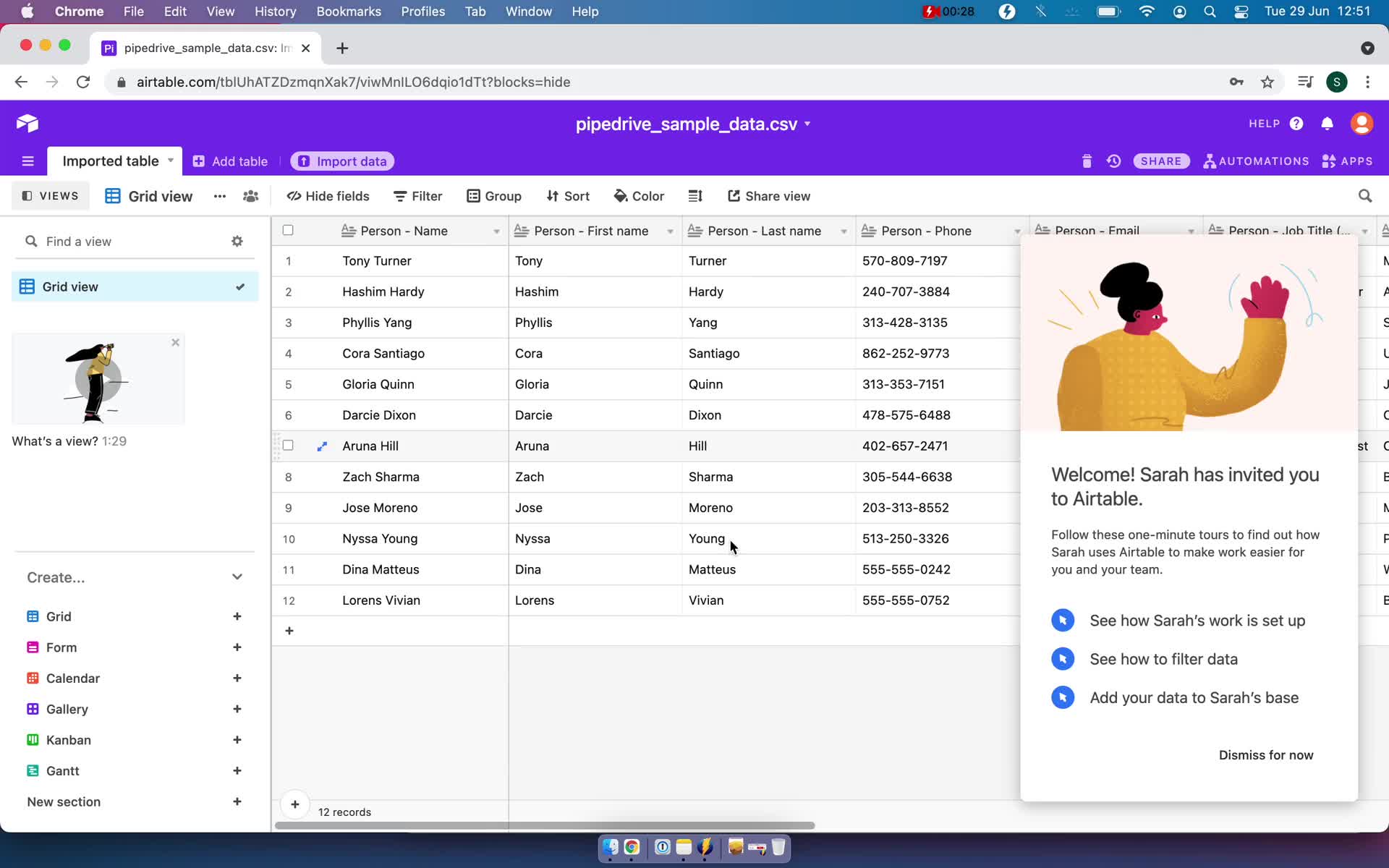Open Chrome tab search dropdown
Screen dimensions: 1389x868
1367,48
